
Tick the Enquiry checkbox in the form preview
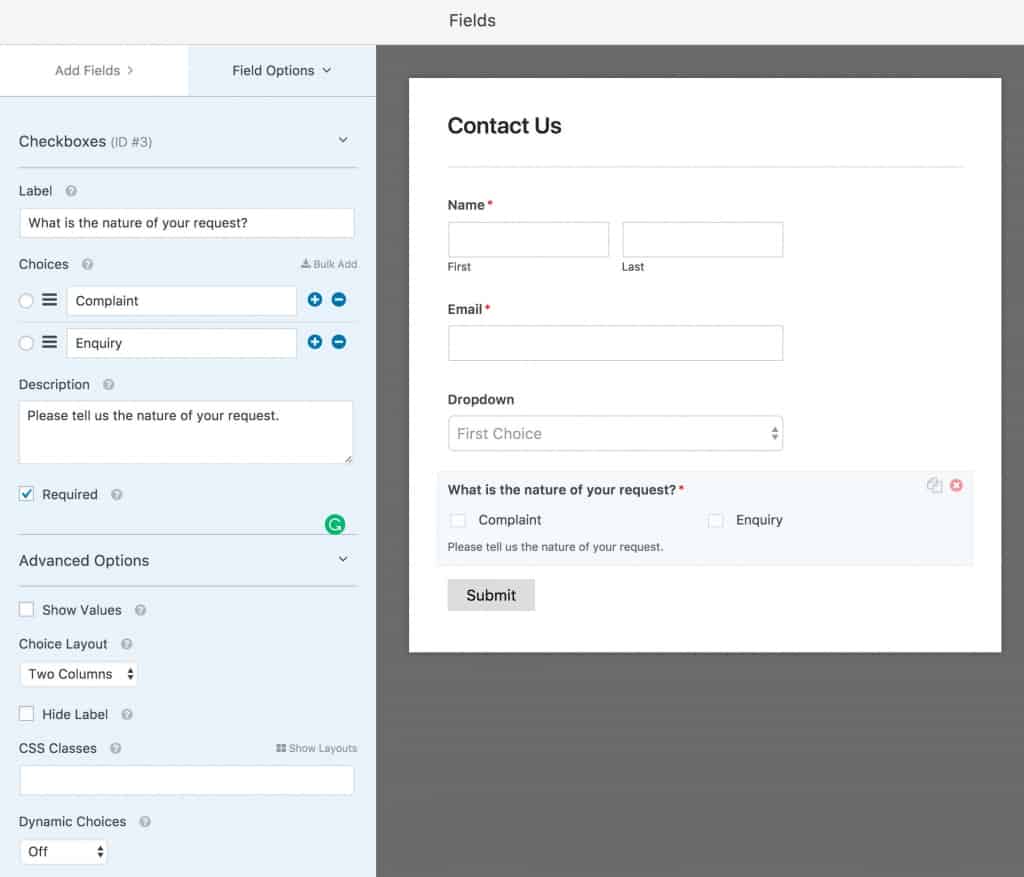point(716,520)
